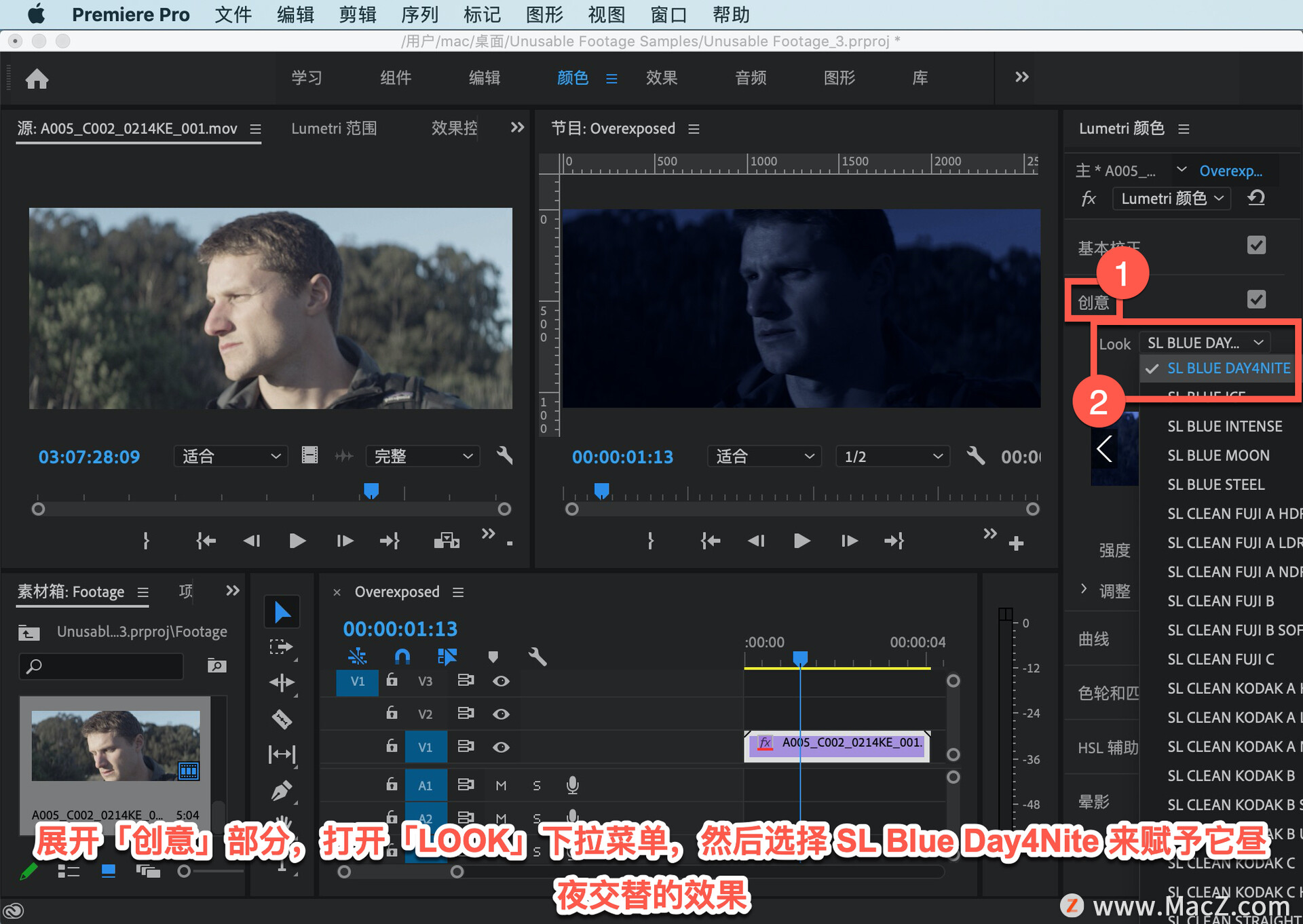Open Program monitor wrench settings
Screen dimensions: 1303x924
click(975, 456)
